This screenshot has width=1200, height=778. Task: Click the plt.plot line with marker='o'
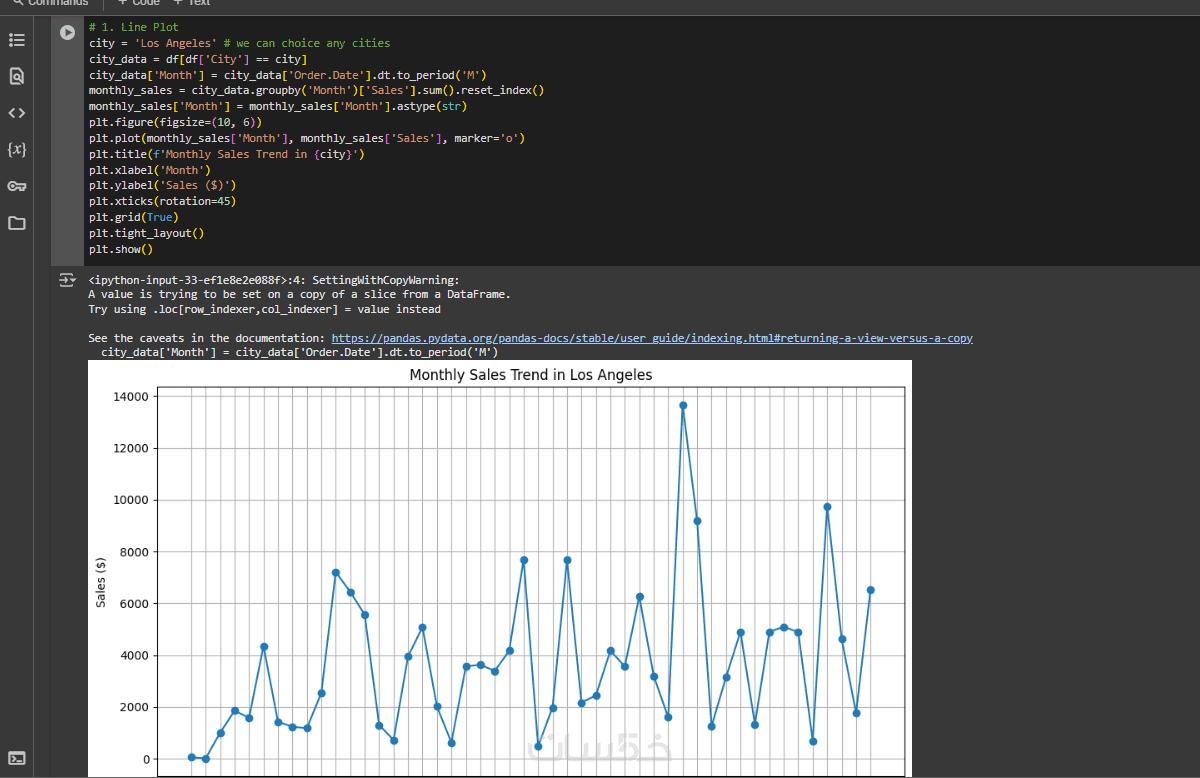click(x=307, y=138)
